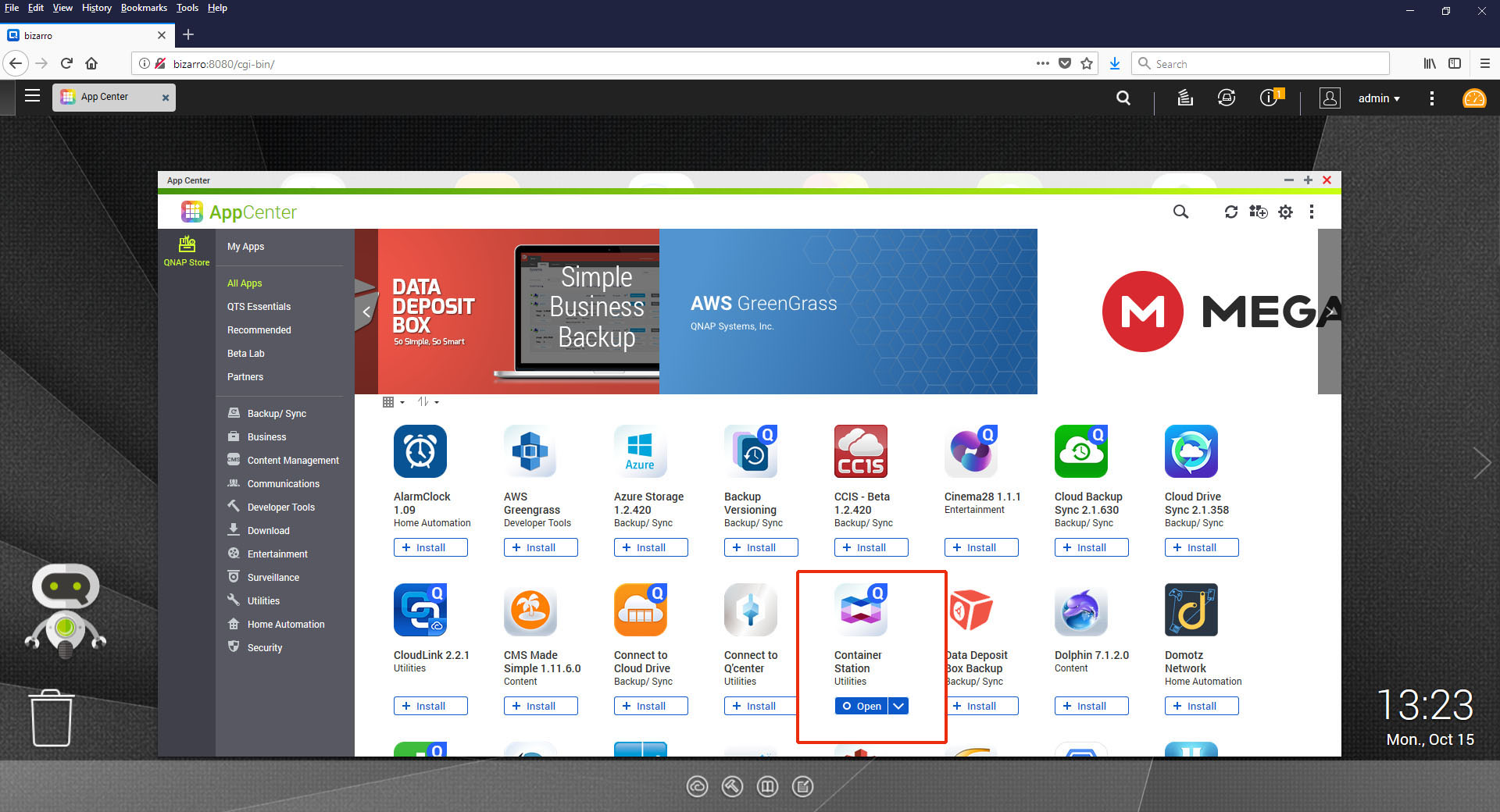The width and height of the screenshot is (1500, 812).
Task: Refresh the AppCenter list
Action: (1231, 212)
